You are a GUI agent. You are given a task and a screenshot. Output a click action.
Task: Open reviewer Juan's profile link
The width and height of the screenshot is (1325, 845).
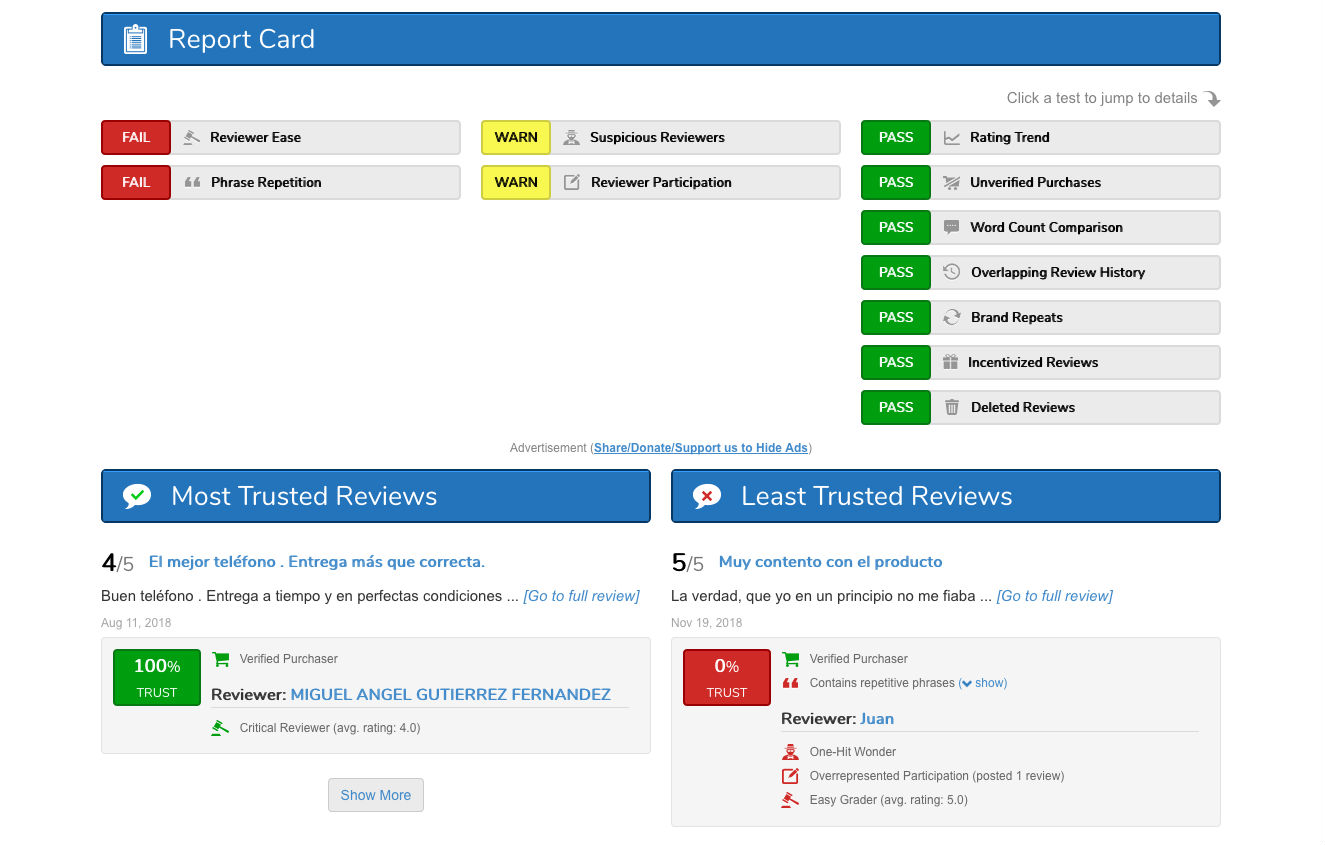(x=876, y=719)
